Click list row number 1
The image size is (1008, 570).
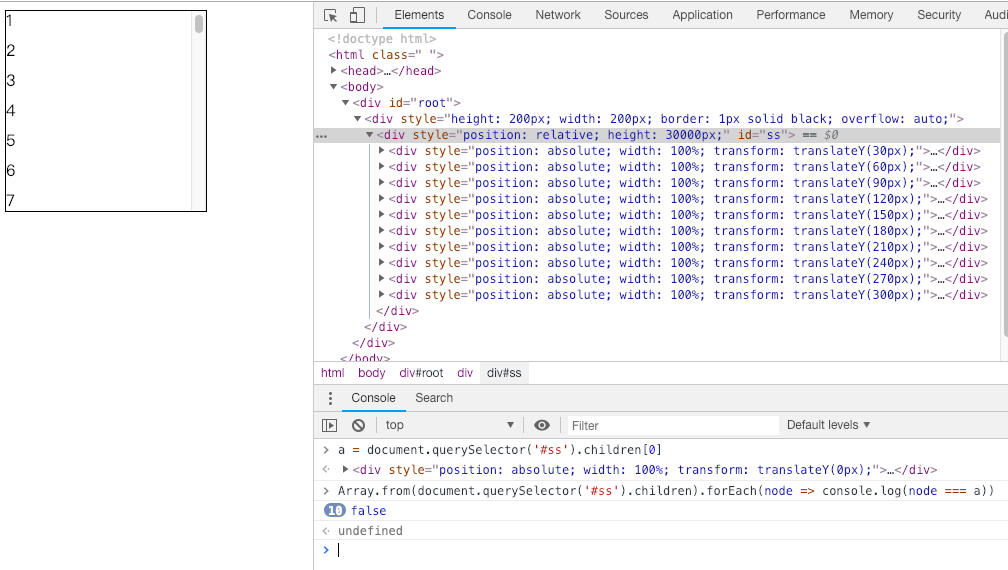tap(10, 21)
